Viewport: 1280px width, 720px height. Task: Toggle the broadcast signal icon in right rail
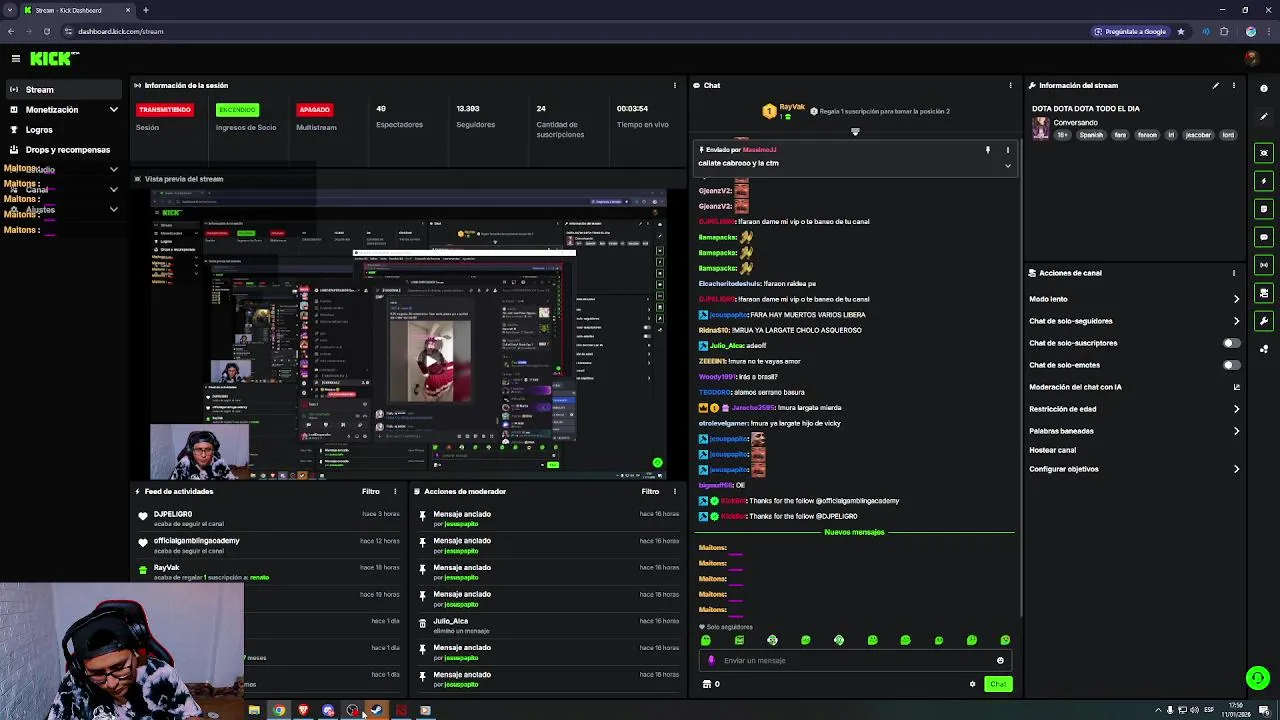[1265, 265]
